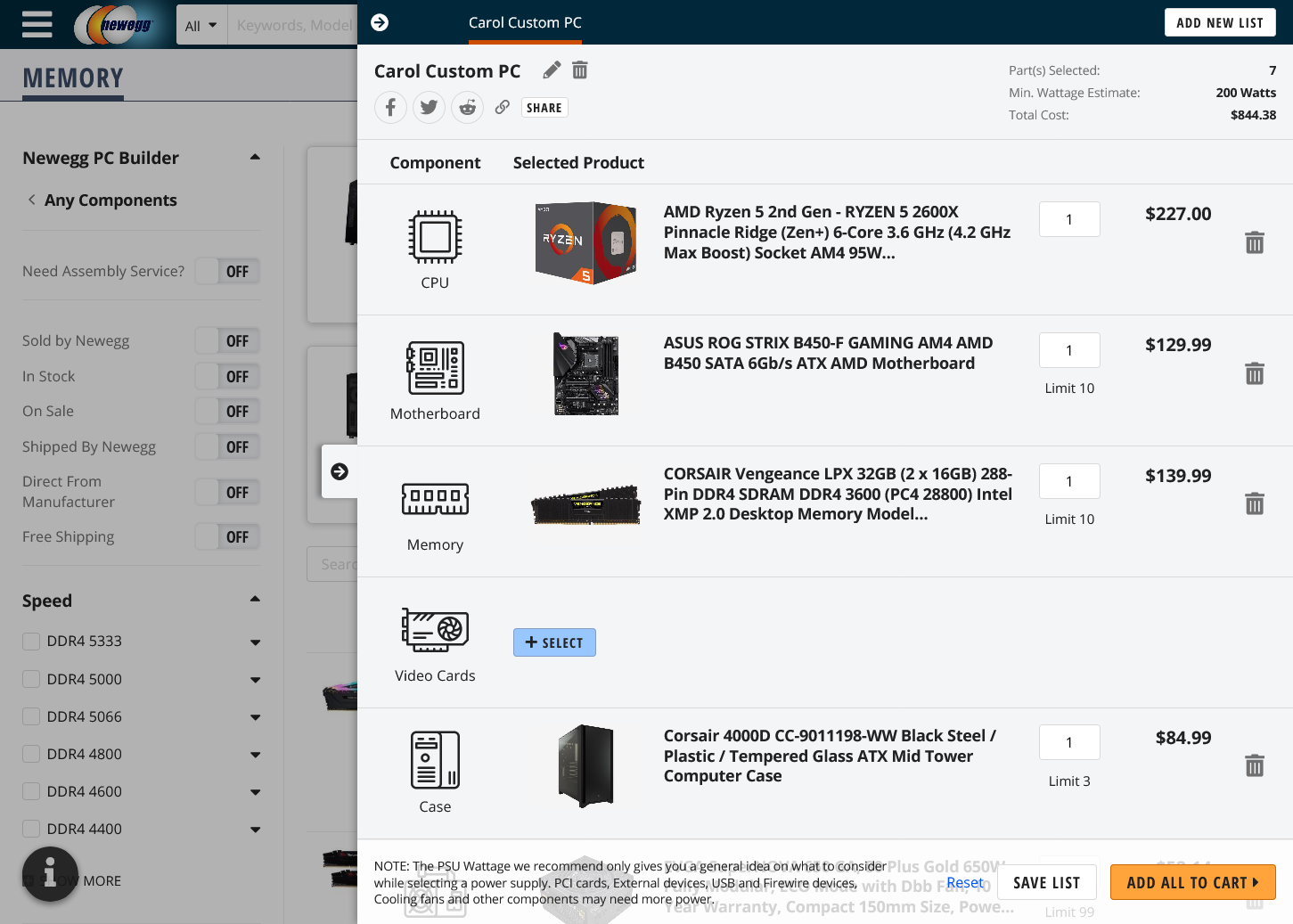Share build on Reddit
Screen dimensions: 1293x924
click(x=467, y=108)
